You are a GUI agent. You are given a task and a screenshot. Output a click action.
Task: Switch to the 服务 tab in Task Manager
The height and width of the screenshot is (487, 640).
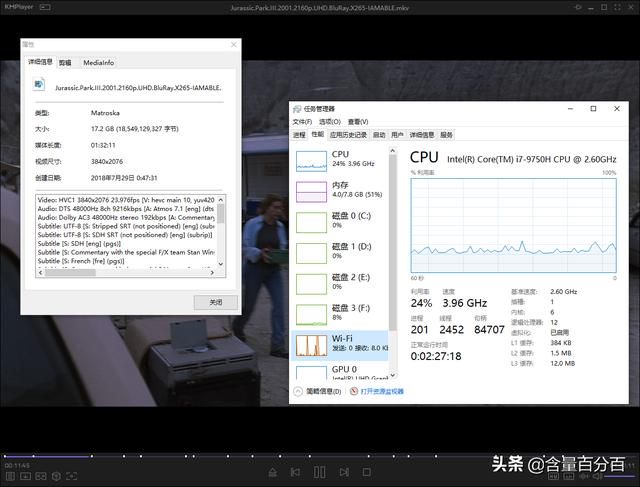point(446,135)
